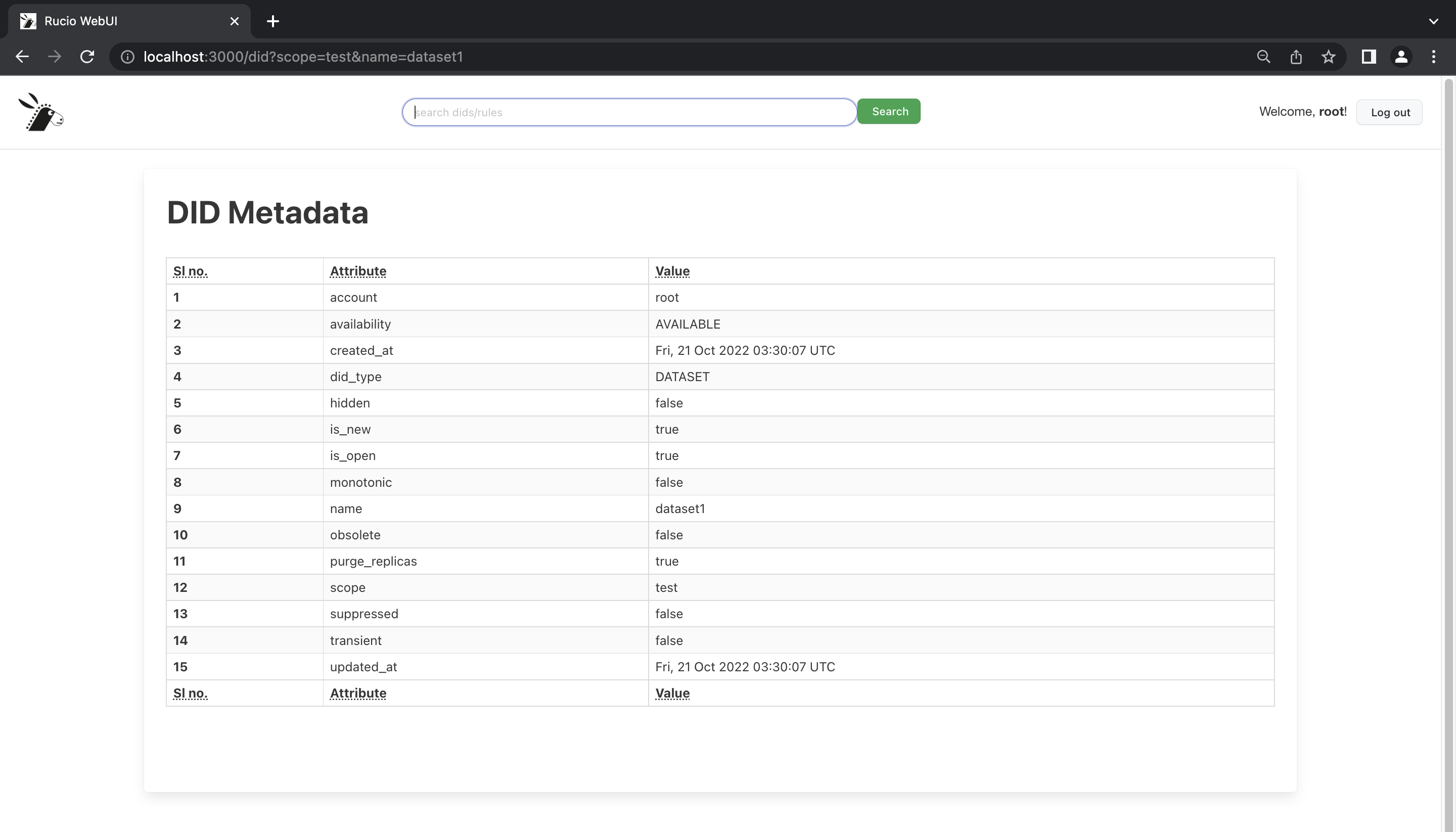Image resolution: width=1456 pixels, height=832 pixels.
Task: Click the Attribute column header to sort
Action: click(358, 271)
